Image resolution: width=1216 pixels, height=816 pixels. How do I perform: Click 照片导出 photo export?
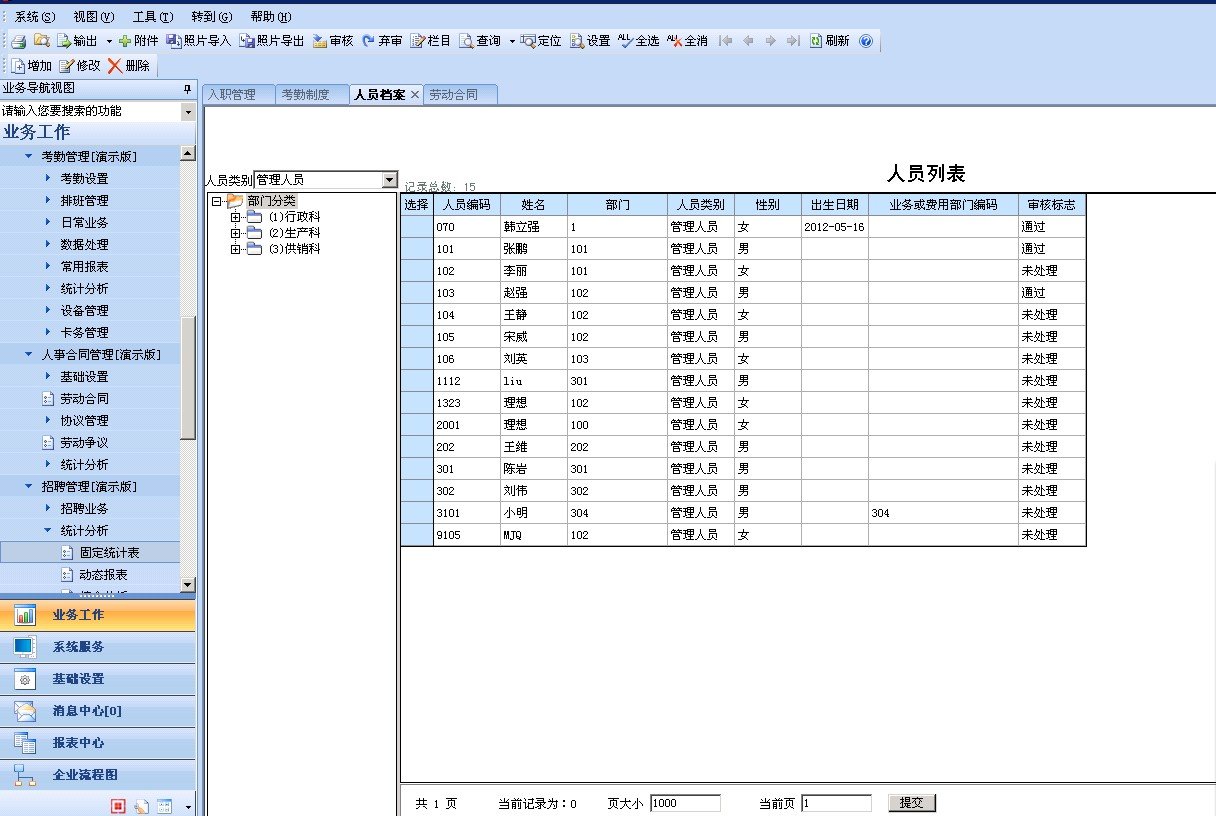[x=271, y=41]
